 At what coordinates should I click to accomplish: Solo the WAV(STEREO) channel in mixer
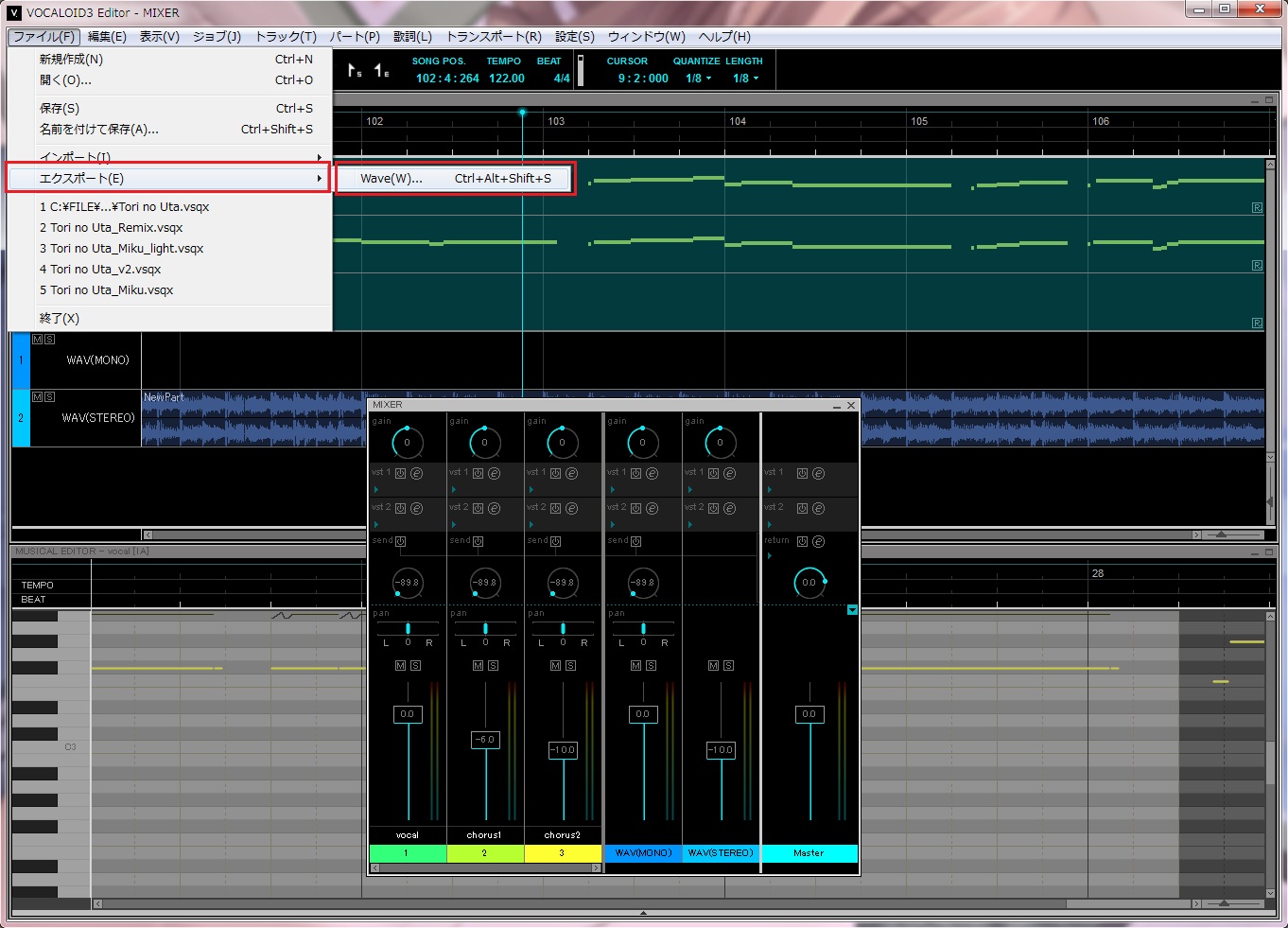click(x=728, y=666)
